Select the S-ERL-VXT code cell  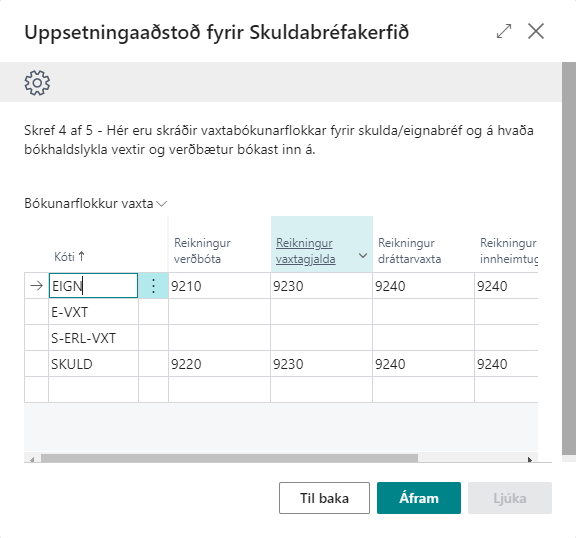[x=93, y=337]
